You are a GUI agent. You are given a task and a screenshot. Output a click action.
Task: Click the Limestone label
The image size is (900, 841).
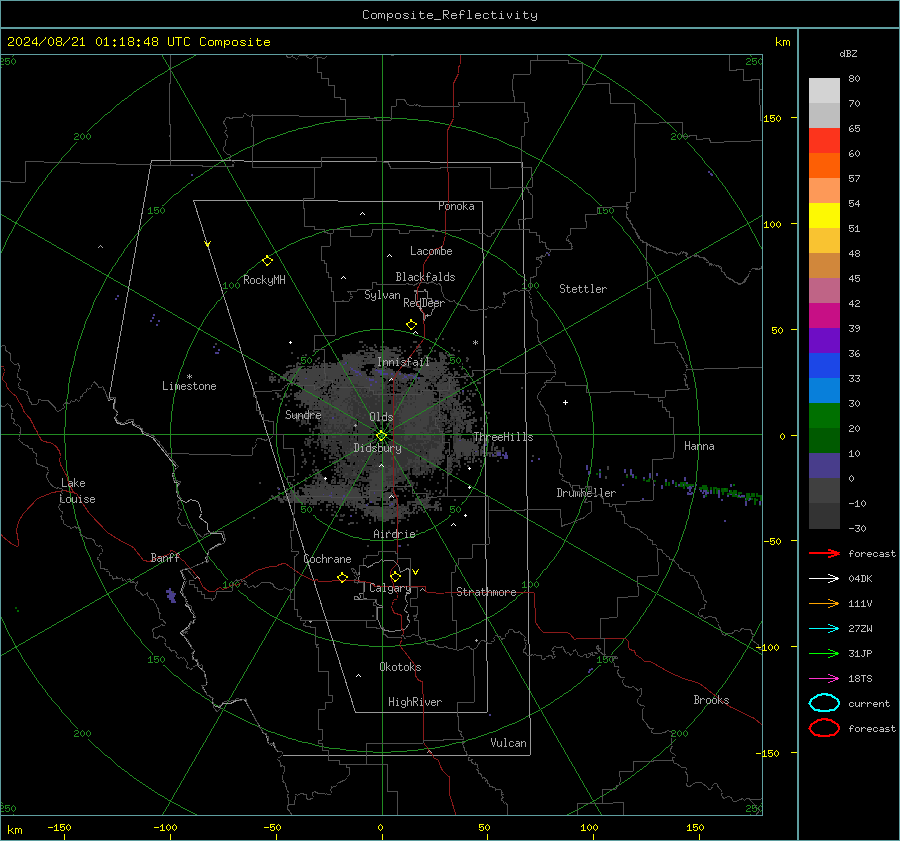189,386
